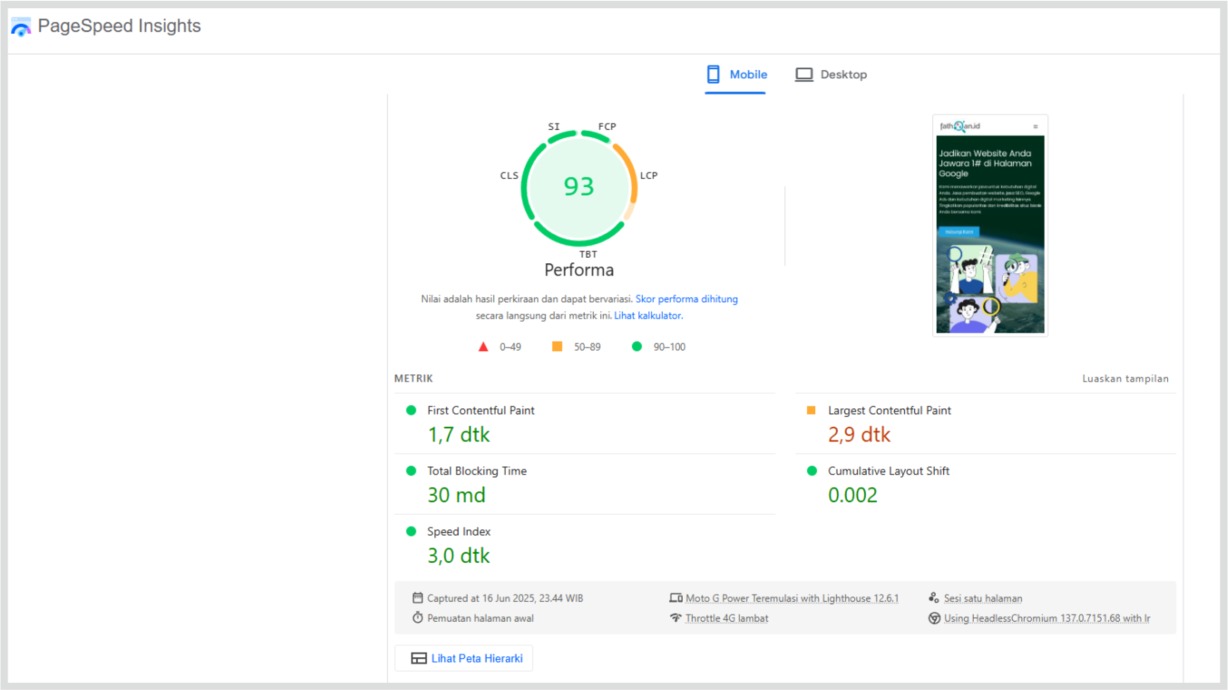The width and height of the screenshot is (1228, 690).
Task: Click the '2,9 dtk' value
Action: click(859, 435)
